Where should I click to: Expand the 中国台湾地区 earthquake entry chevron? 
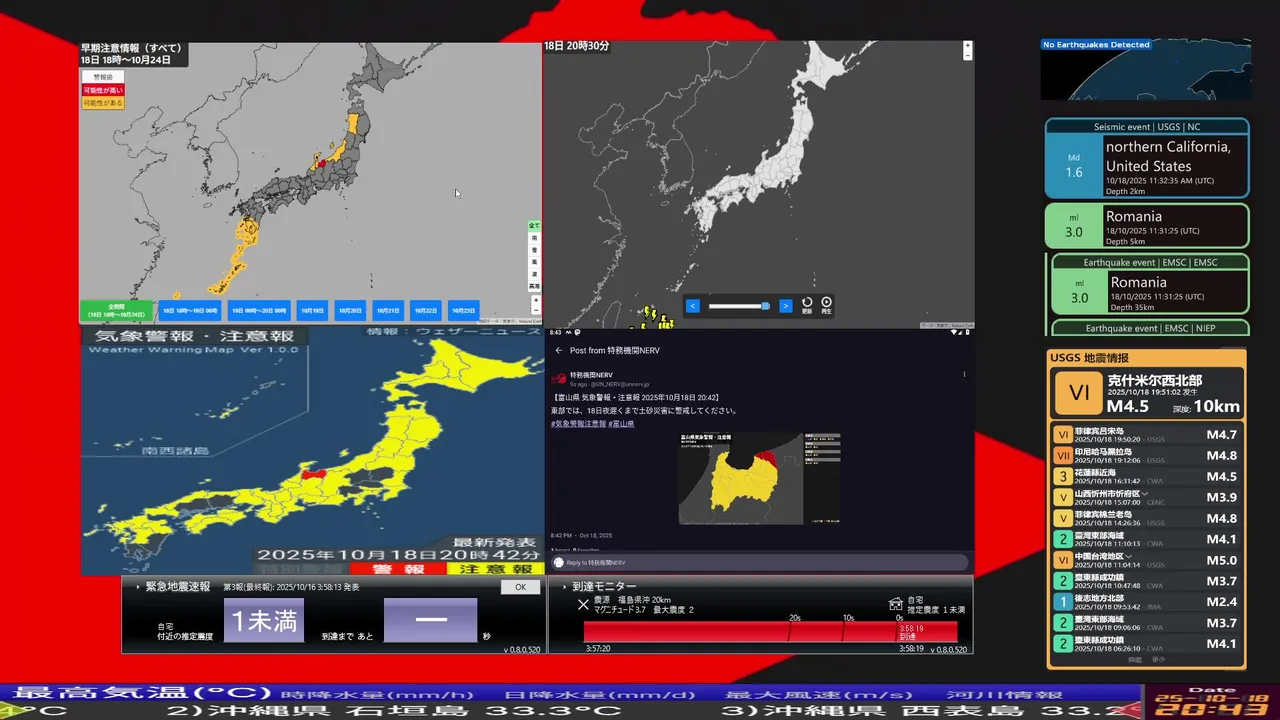point(1129,556)
